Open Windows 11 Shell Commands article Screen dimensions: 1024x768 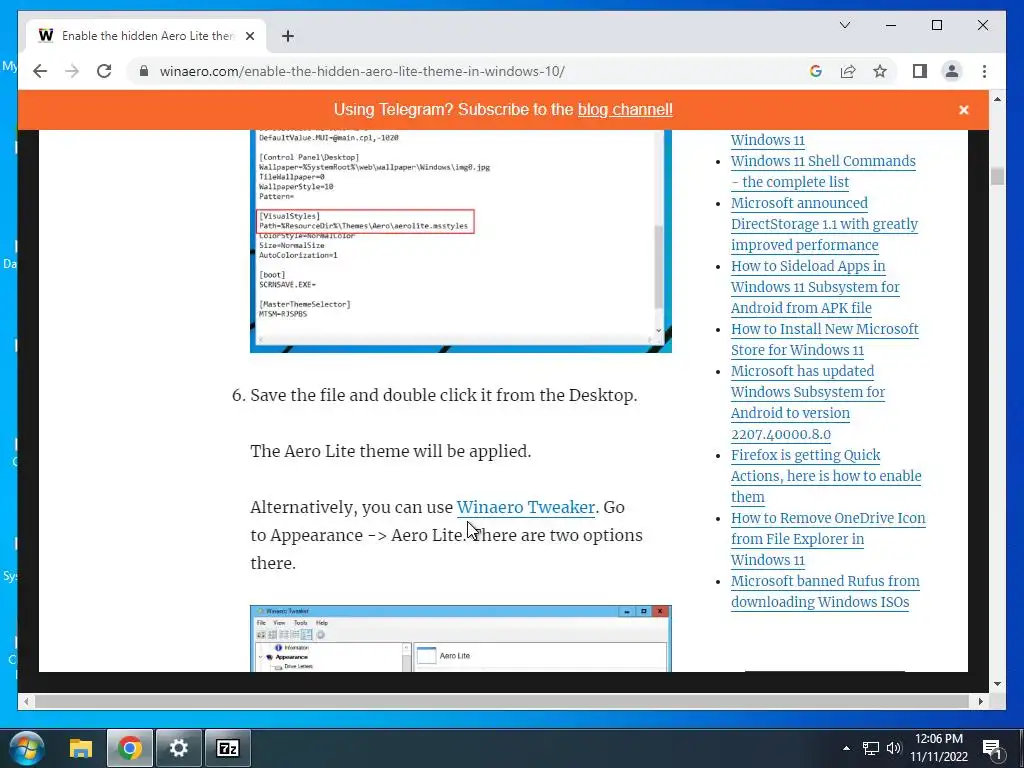[823, 172]
